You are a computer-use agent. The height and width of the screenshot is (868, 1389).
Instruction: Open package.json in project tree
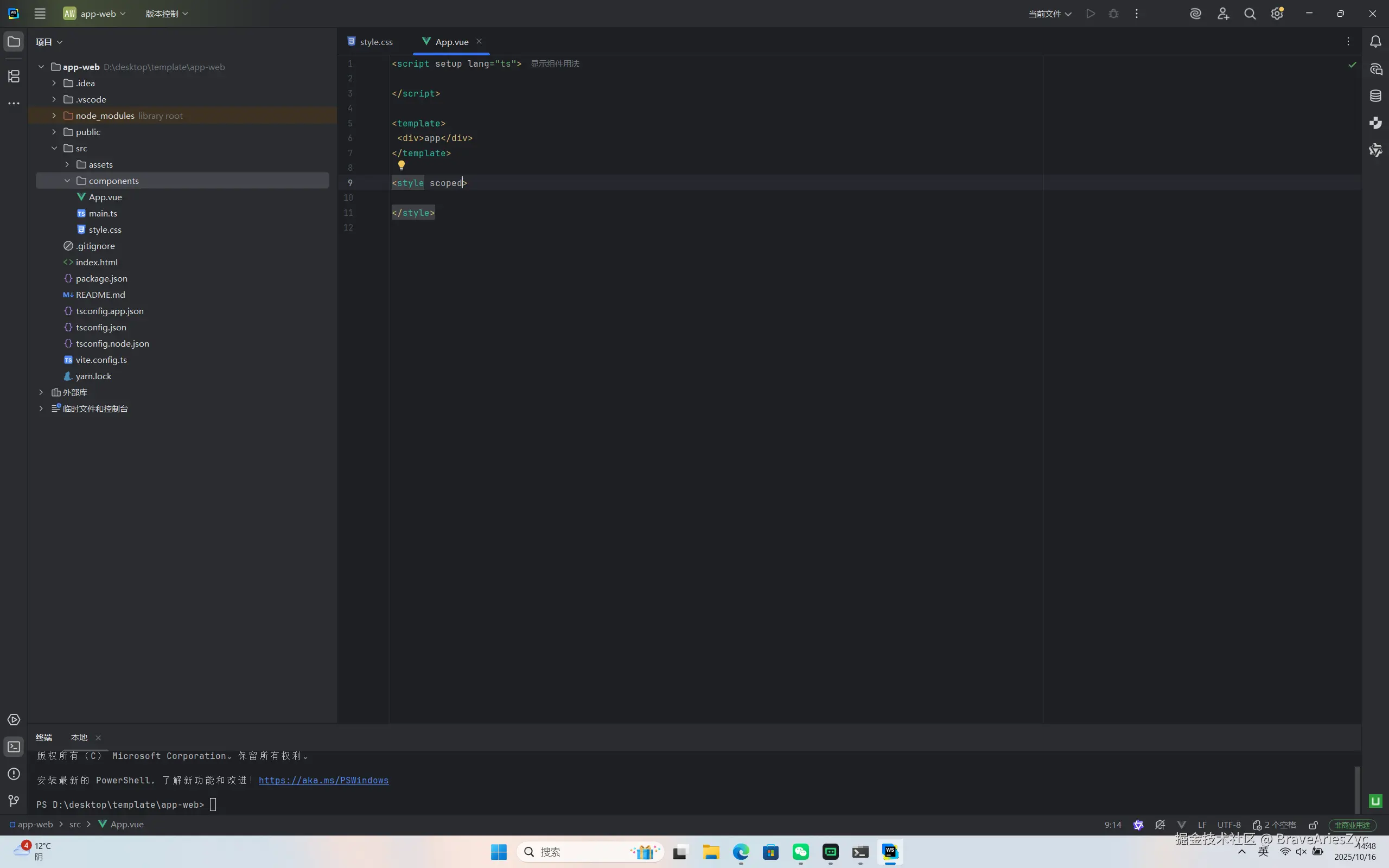[101, 278]
